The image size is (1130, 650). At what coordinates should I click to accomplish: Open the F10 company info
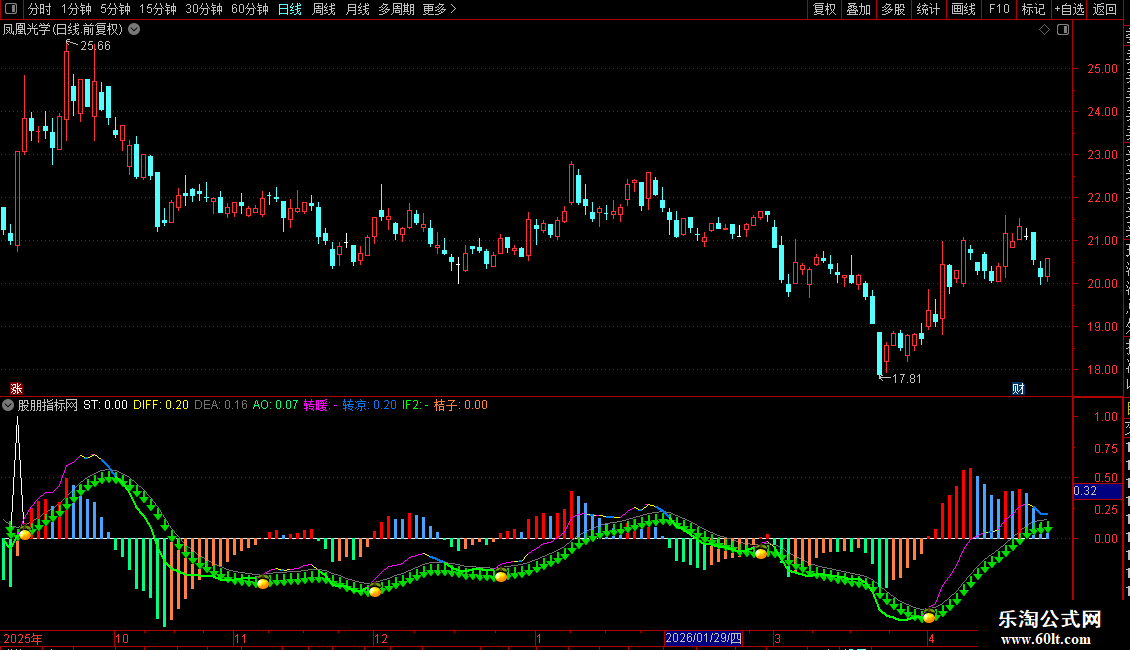999,9
